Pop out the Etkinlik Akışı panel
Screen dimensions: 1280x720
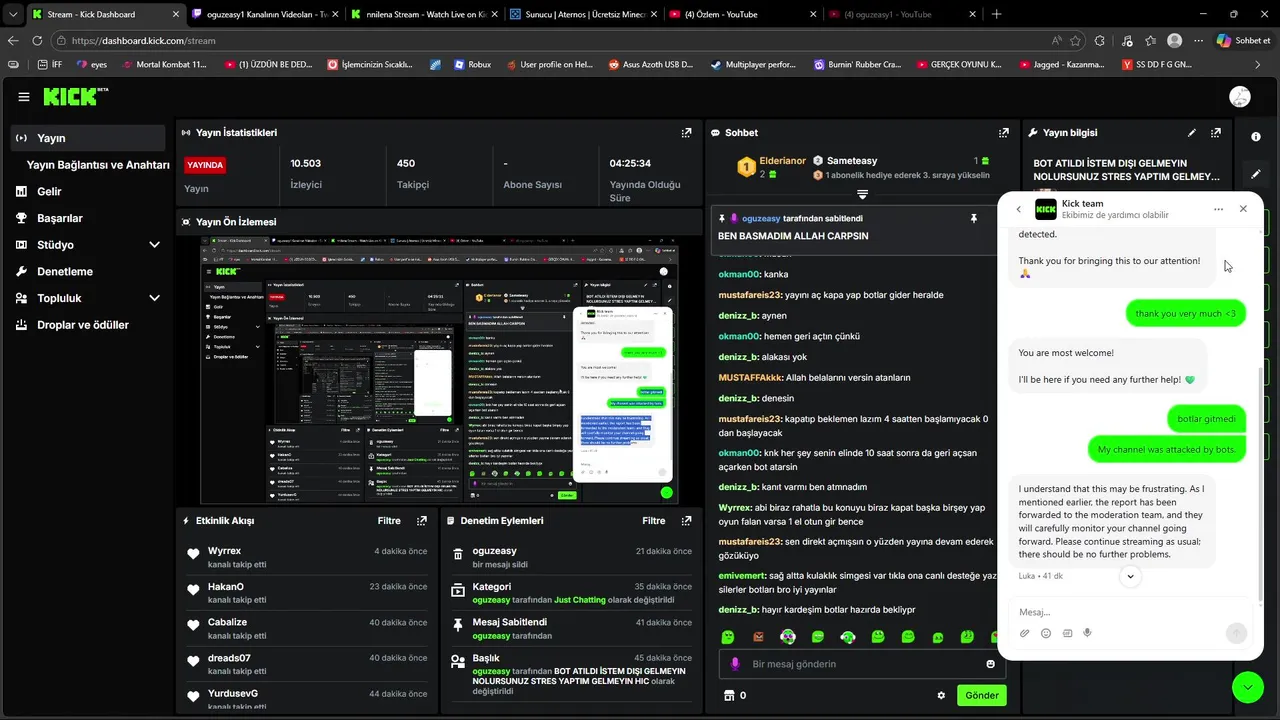click(422, 521)
